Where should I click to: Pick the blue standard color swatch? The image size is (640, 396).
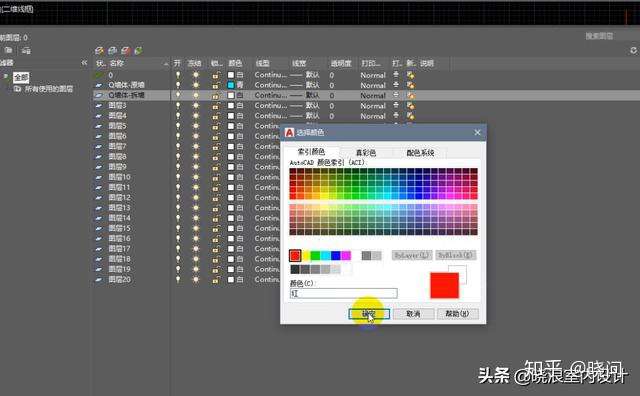[336, 256]
